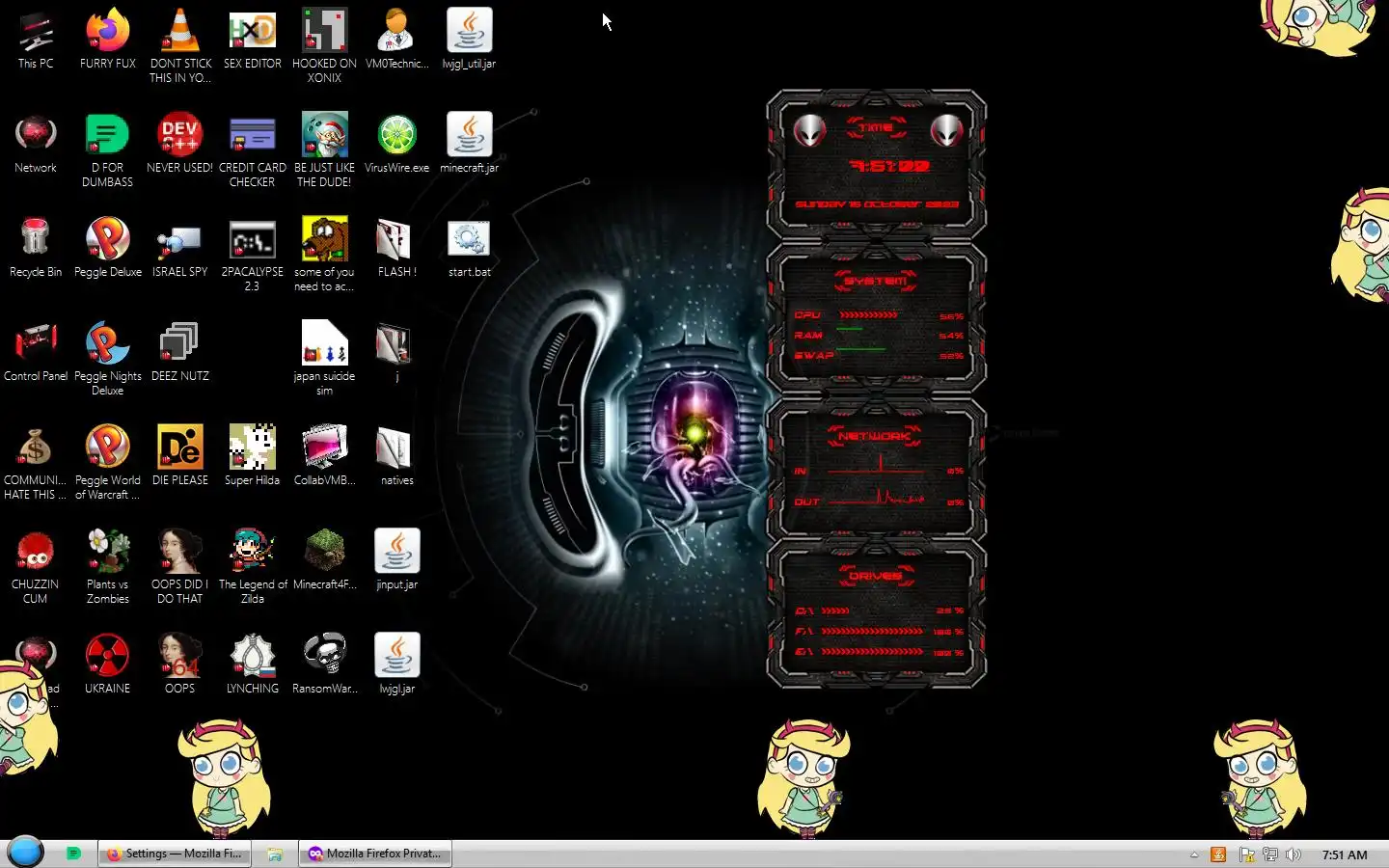Viewport: 1389px width, 868px height.
Task: Open the network tray icon
Action: click(1269, 854)
